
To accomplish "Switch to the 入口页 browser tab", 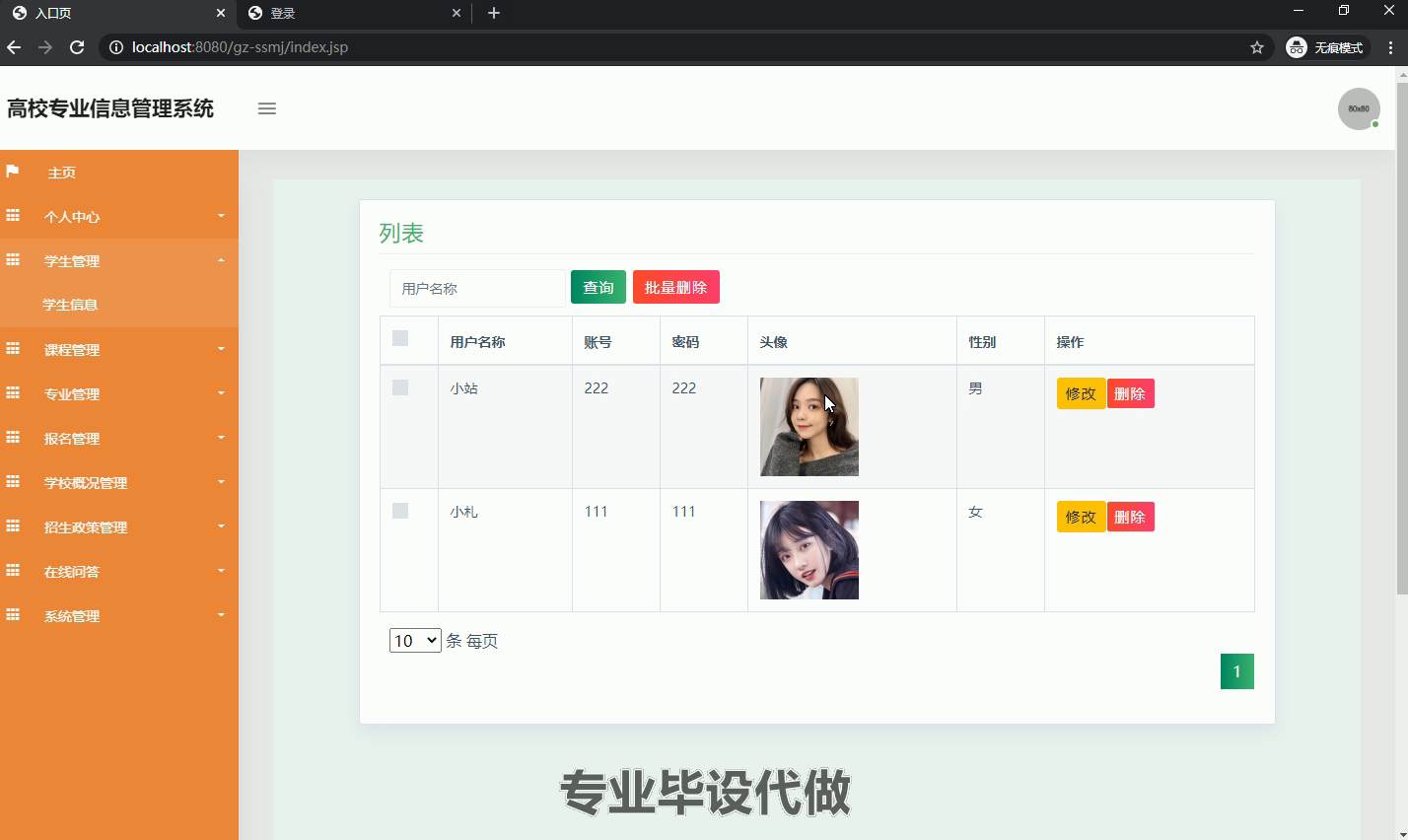I will point(116,13).
